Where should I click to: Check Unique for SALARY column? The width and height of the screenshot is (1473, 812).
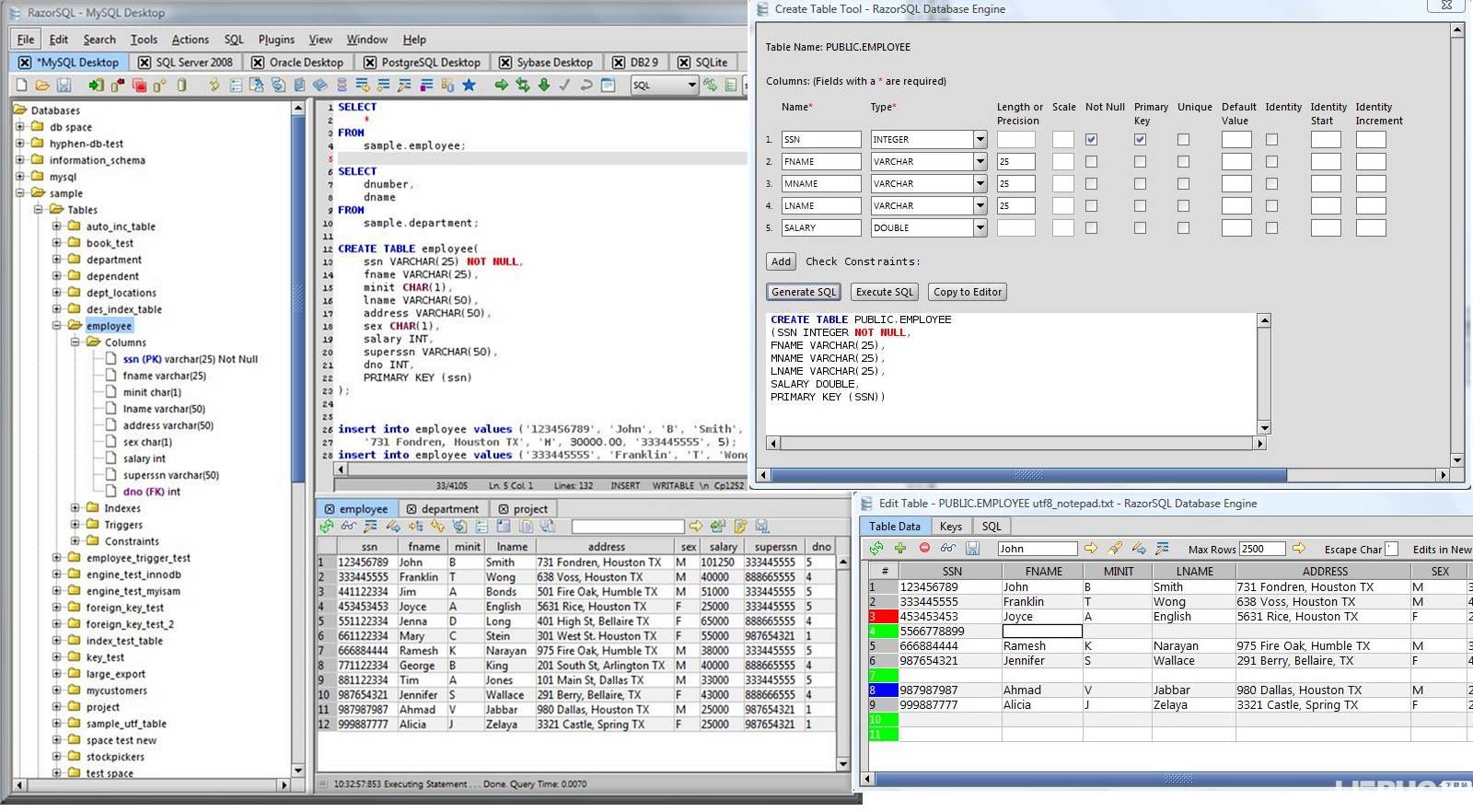click(1183, 228)
